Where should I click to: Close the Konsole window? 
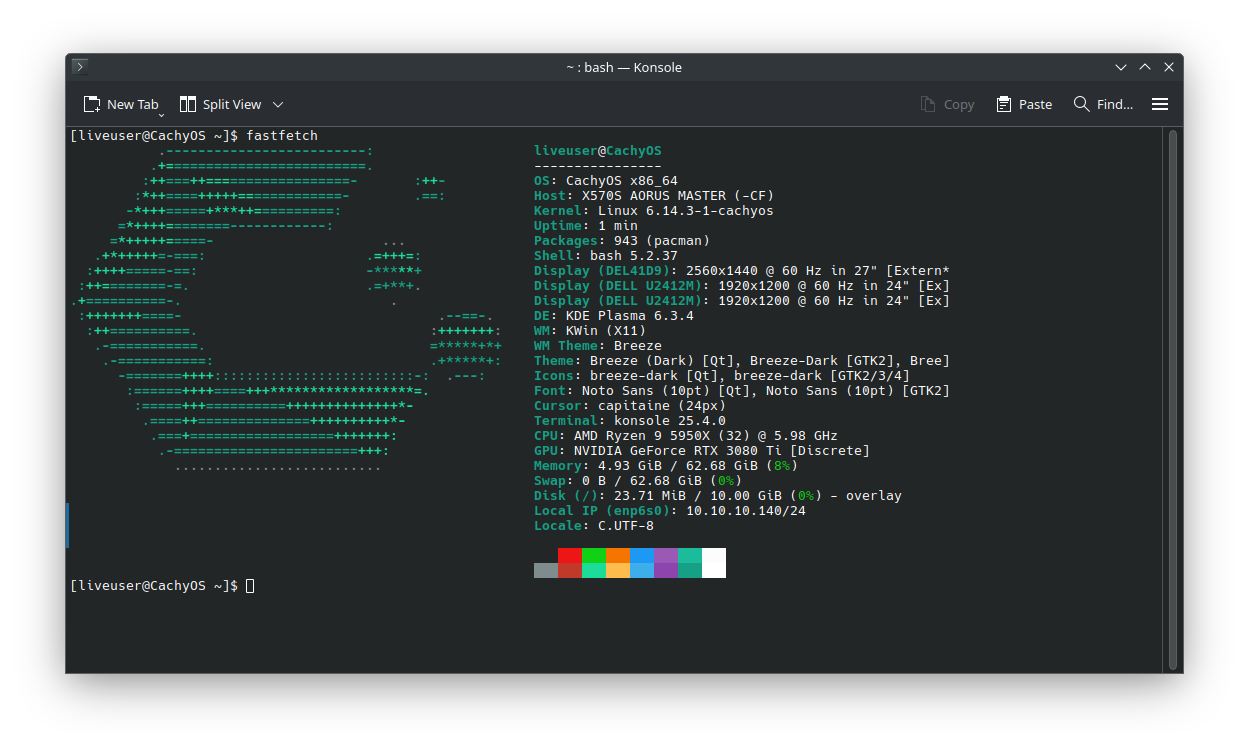tap(1169, 67)
